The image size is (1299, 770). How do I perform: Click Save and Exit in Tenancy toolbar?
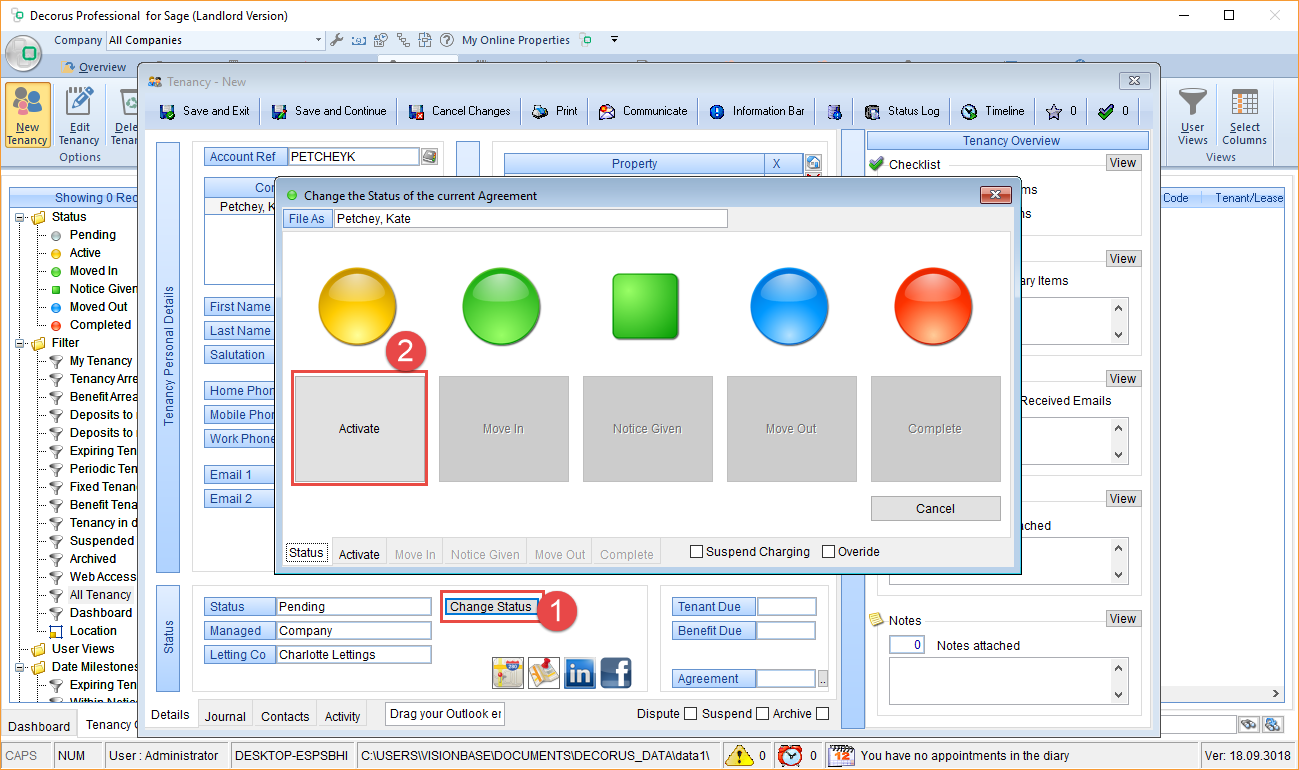click(205, 111)
